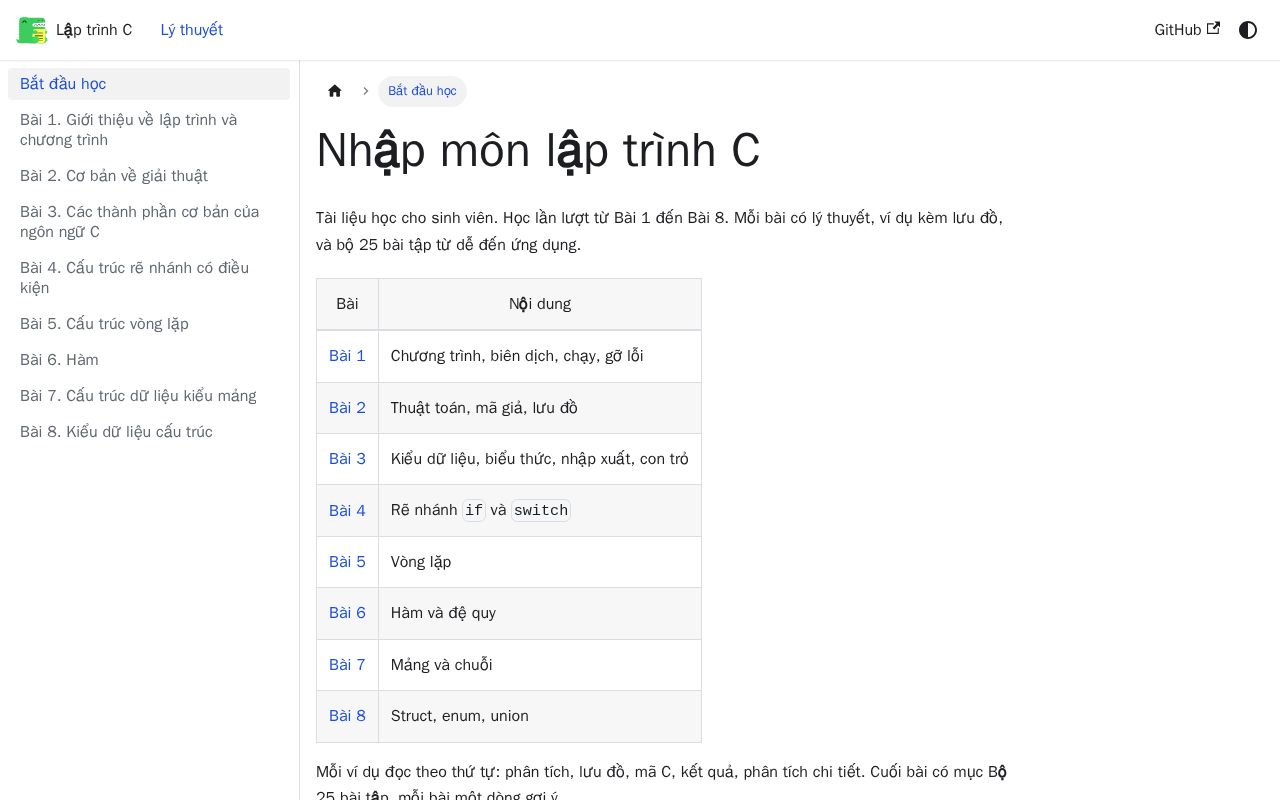Click the Bài column header

click(x=347, y=304)
